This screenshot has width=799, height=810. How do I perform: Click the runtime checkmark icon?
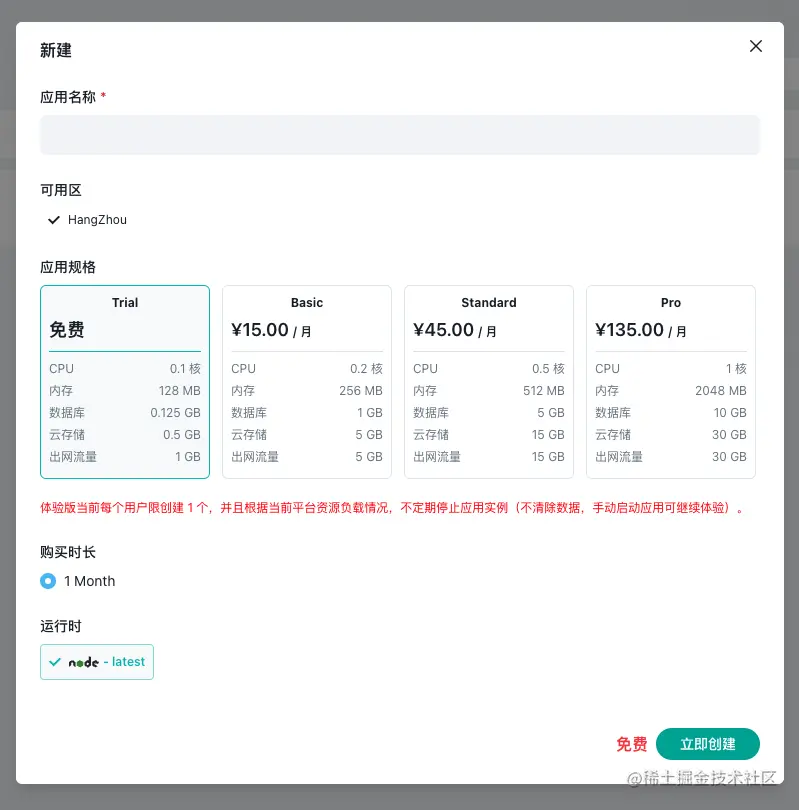[x=55, y=662]
